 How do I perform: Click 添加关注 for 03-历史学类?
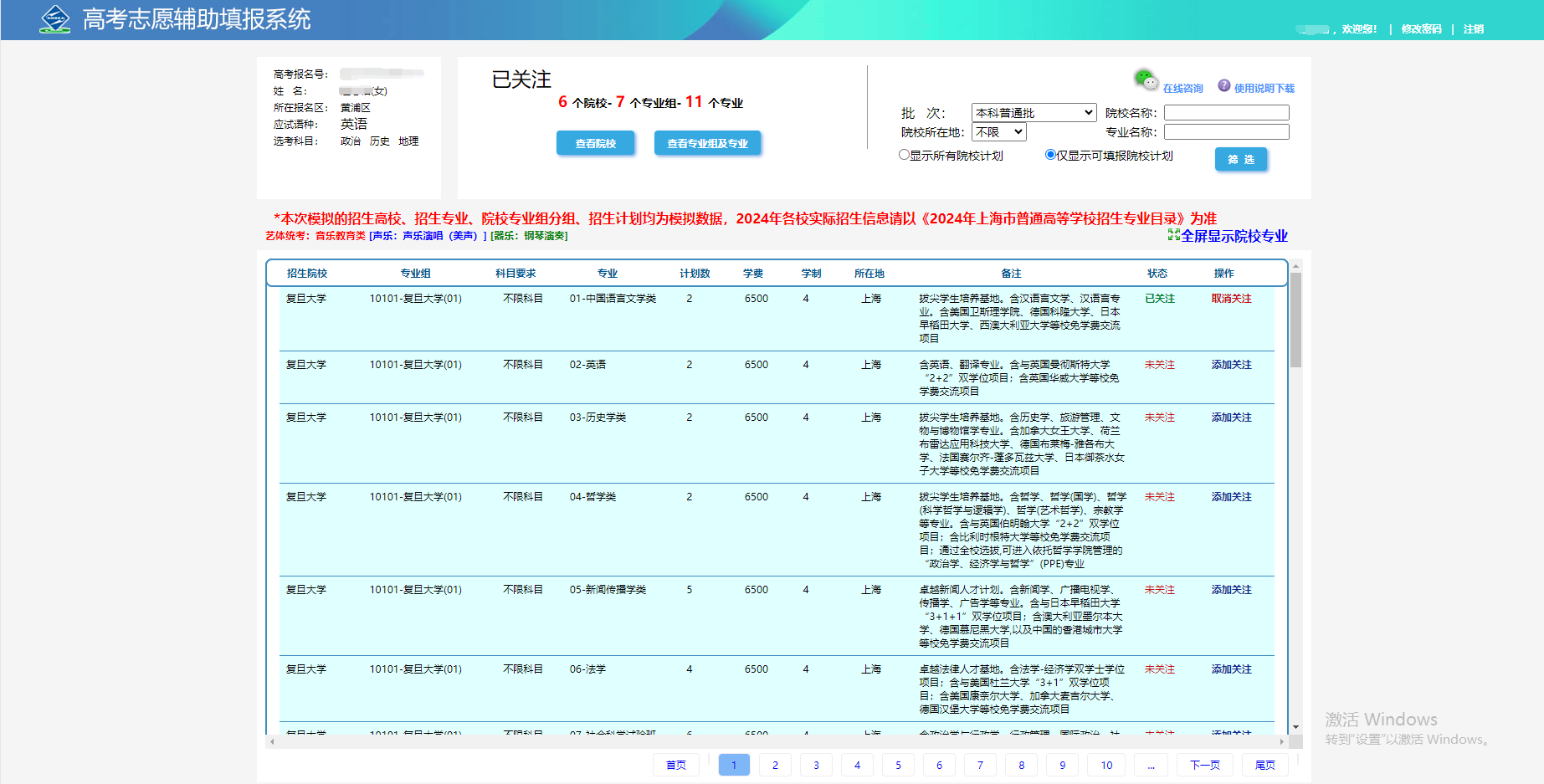pyautogui.click(x=1231, y=417)
